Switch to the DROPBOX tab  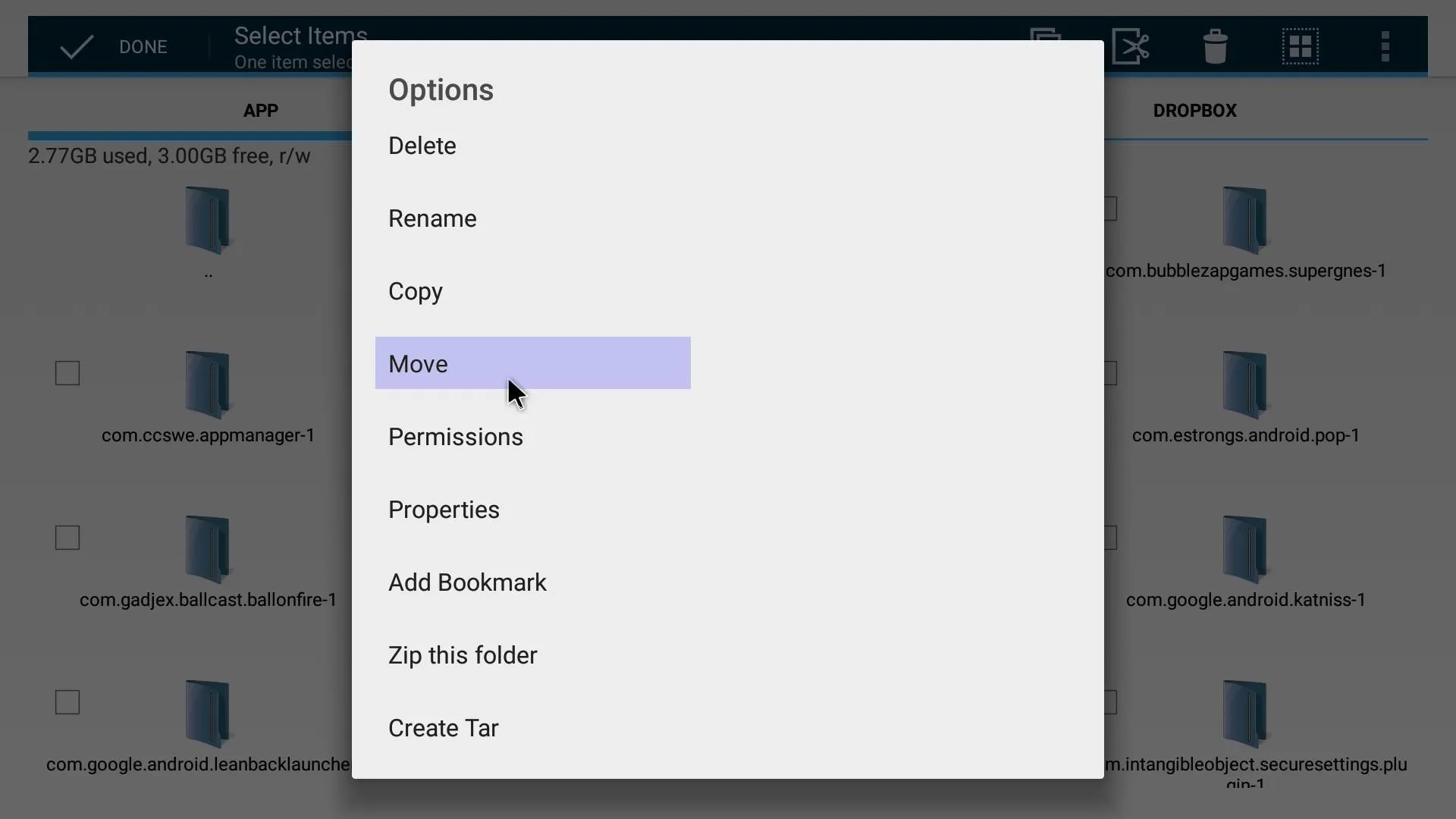pos(1194,111)
